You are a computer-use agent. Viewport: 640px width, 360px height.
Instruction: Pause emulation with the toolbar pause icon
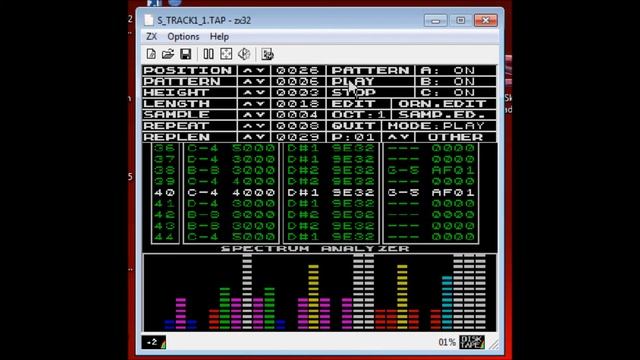(x=208, y=54)
